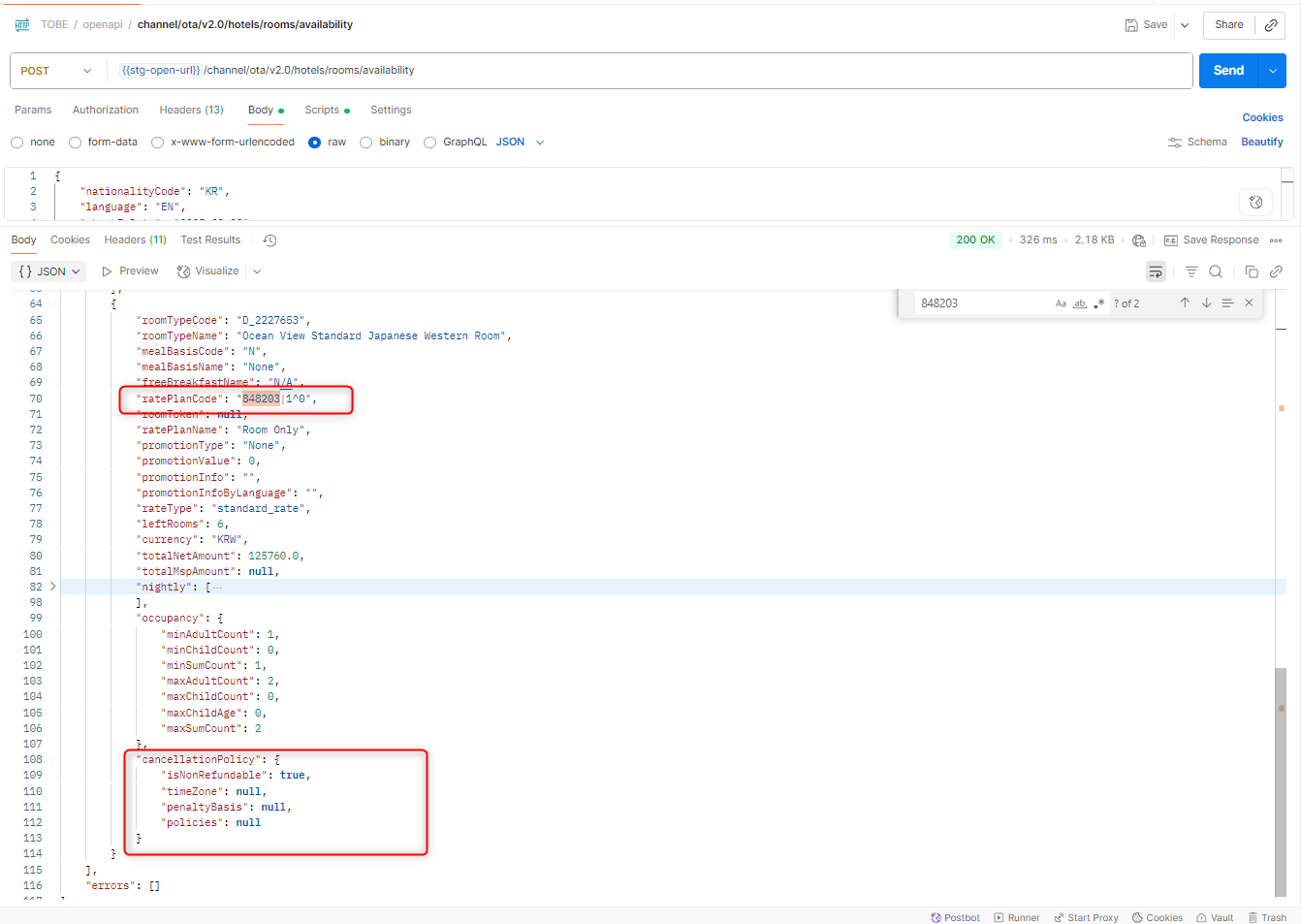Open response history clock icon
The height and width of the screenshot is (924, 1301).
point(270,240)
